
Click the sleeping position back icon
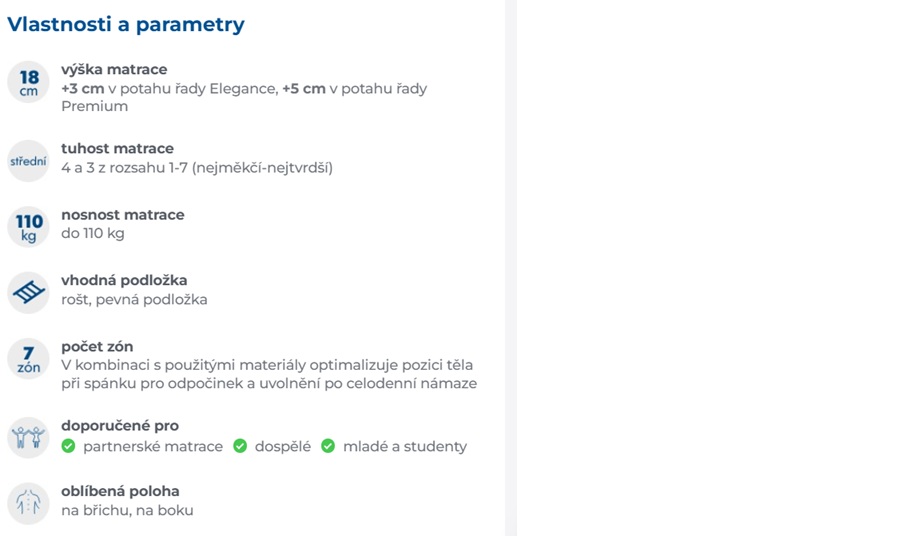tap(28, 503)
